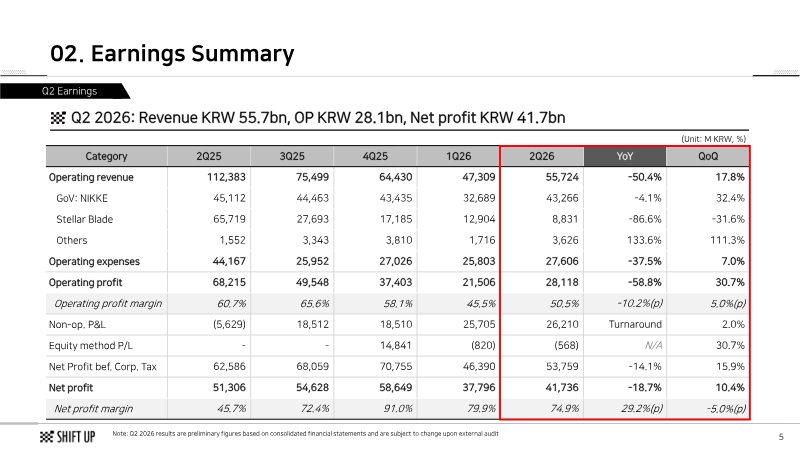800x450 pixels.
Task: Click the 50.5% operating margin value
Action: (x=564, y=304)
